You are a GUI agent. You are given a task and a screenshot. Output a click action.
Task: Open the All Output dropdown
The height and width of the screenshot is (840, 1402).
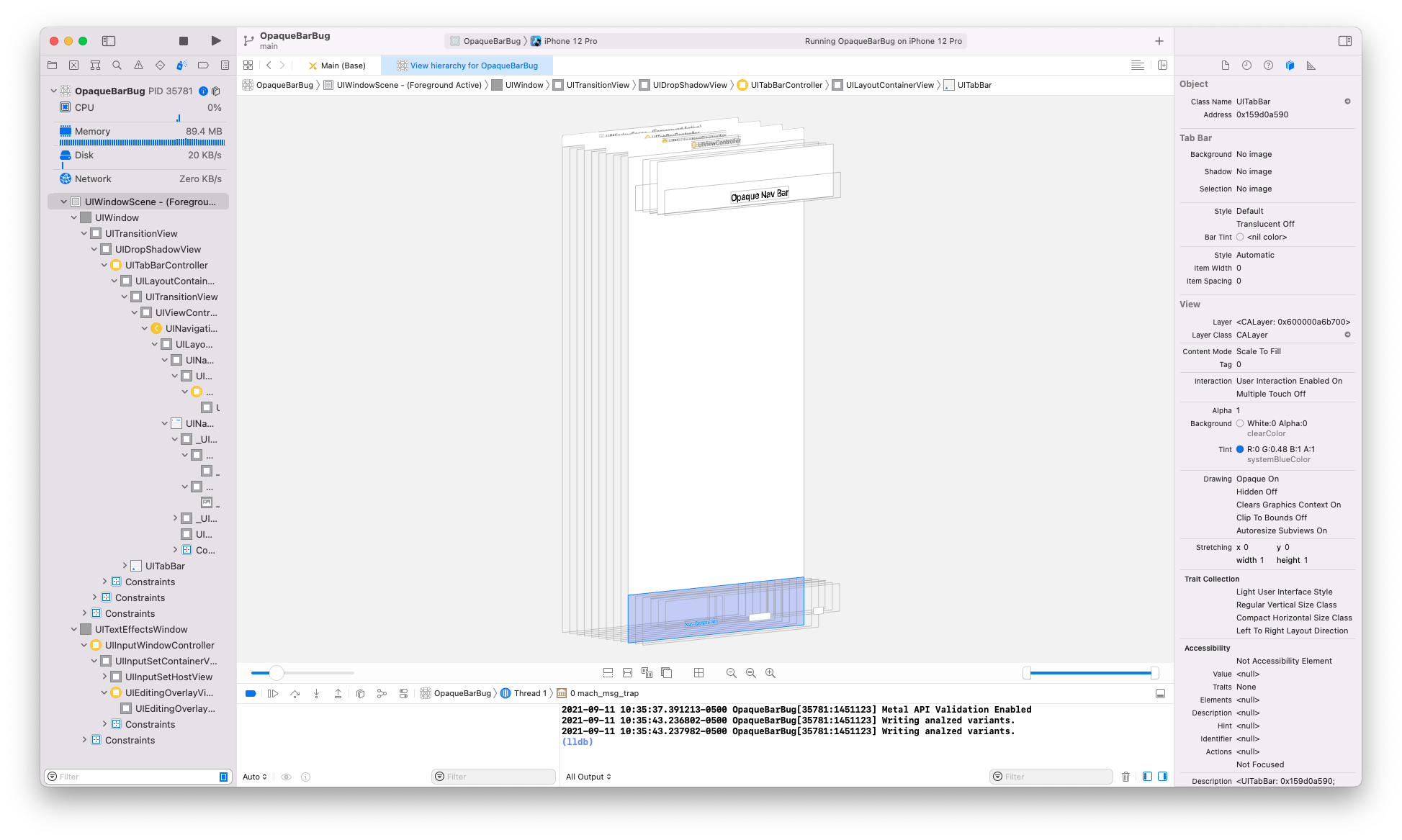coord(588,777)
